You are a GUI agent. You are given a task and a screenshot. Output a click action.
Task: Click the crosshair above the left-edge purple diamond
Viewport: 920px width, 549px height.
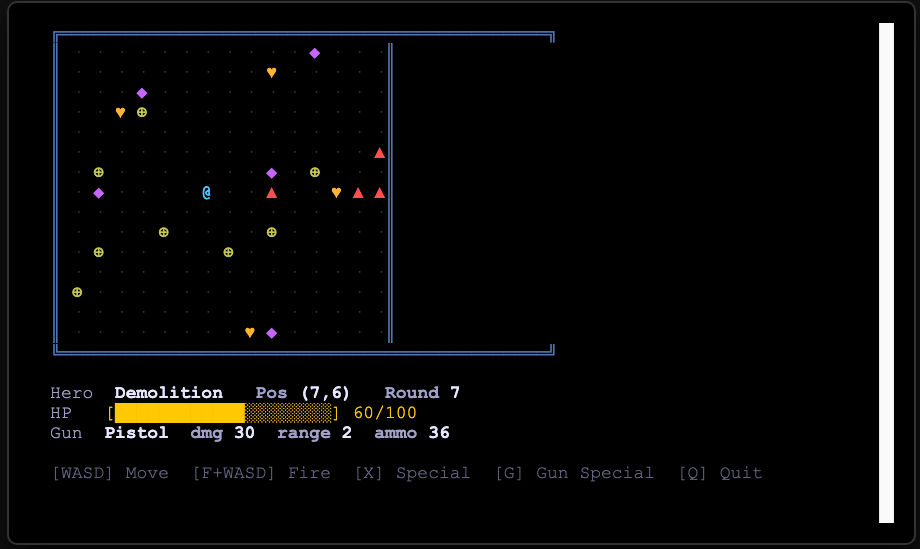pos(99,172)
